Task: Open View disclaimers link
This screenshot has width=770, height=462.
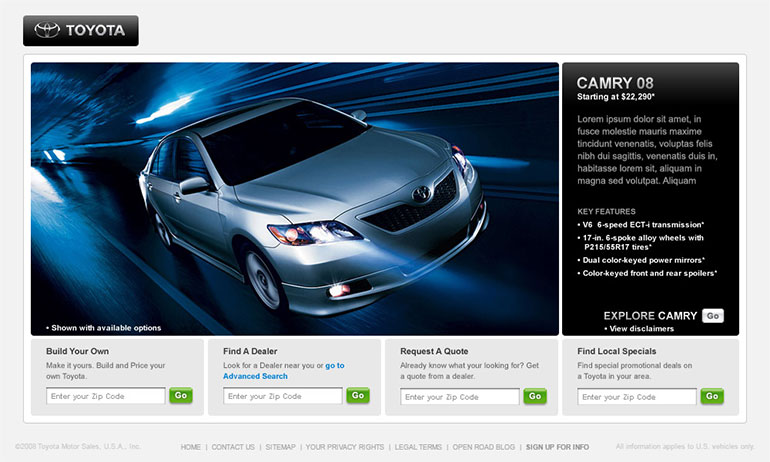Action: (641, 328)
